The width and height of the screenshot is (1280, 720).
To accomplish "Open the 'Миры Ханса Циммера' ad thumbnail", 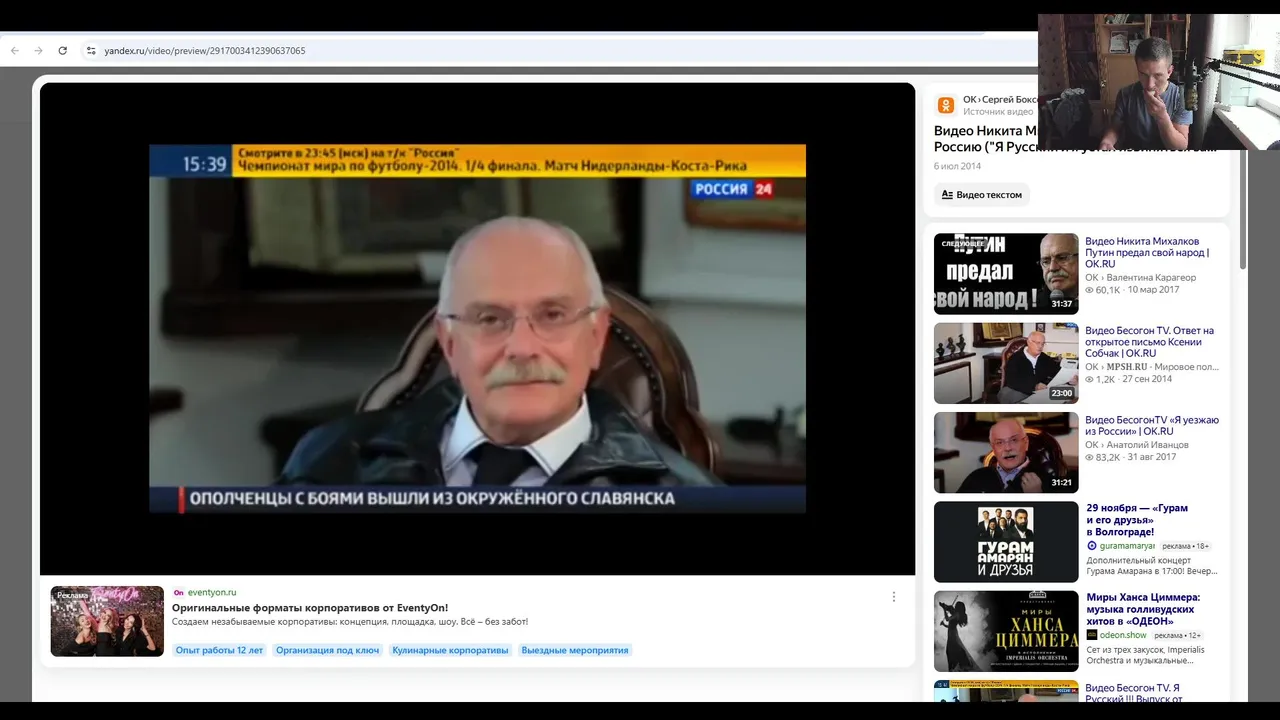I will (1006, 631).
